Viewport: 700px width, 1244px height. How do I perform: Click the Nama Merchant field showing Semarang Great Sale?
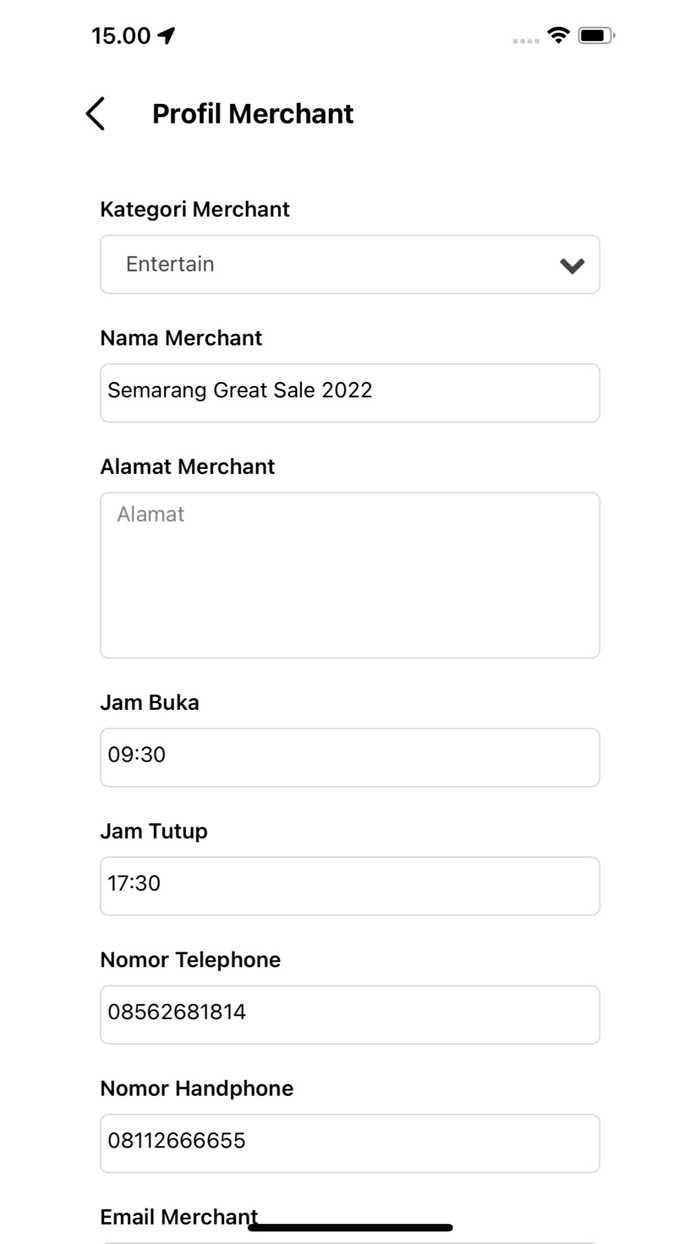tap(349, 392)
